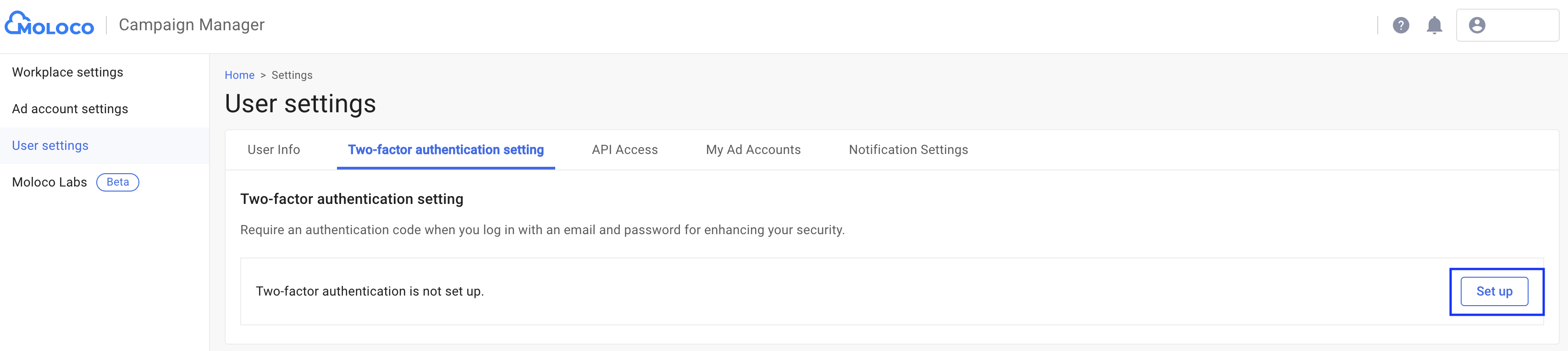1568x351 pixels.
Task: Switch to the User Info tab
Action: (274, 150)
